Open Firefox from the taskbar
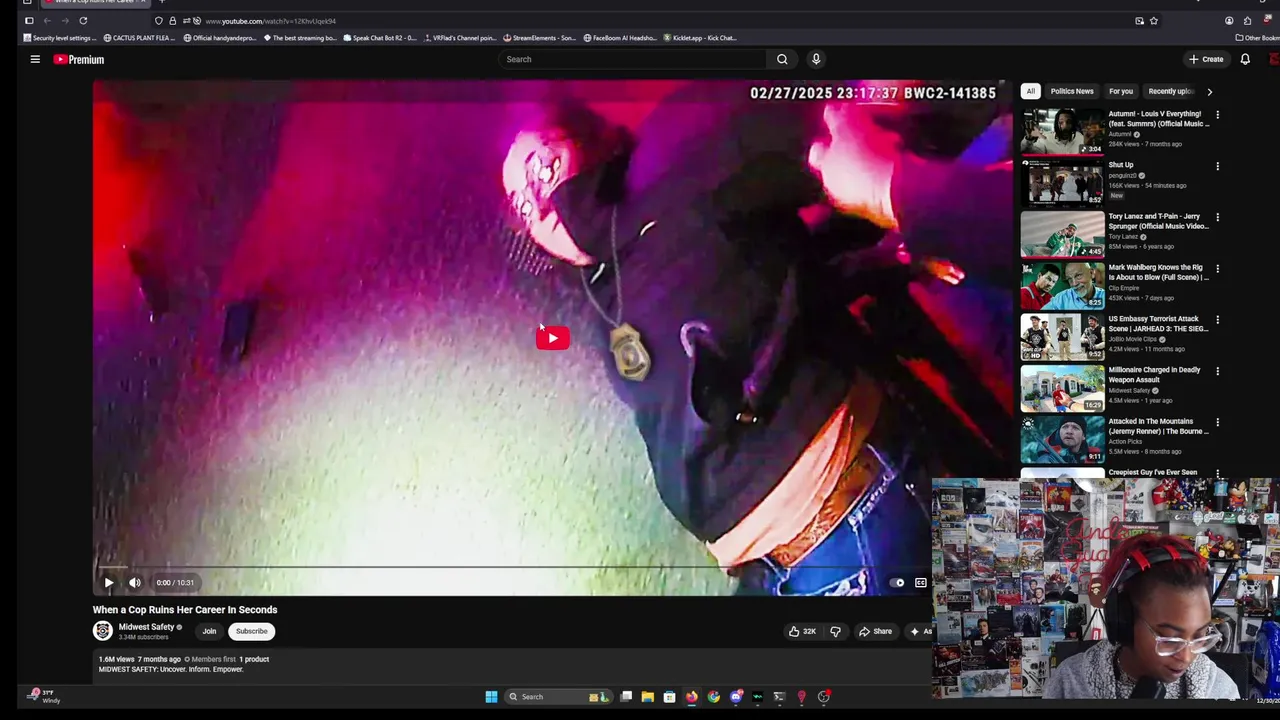The width and height of the screenshot is (1280, 720). pos(691,697)
